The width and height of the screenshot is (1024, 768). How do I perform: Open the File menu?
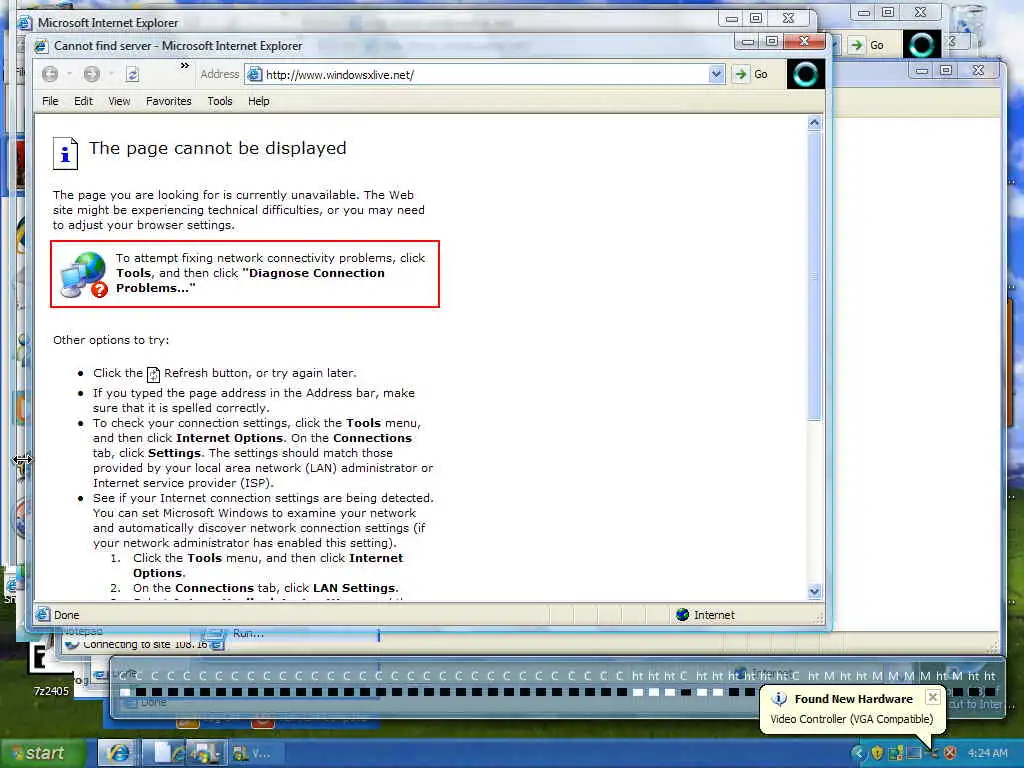click(50, 101)
